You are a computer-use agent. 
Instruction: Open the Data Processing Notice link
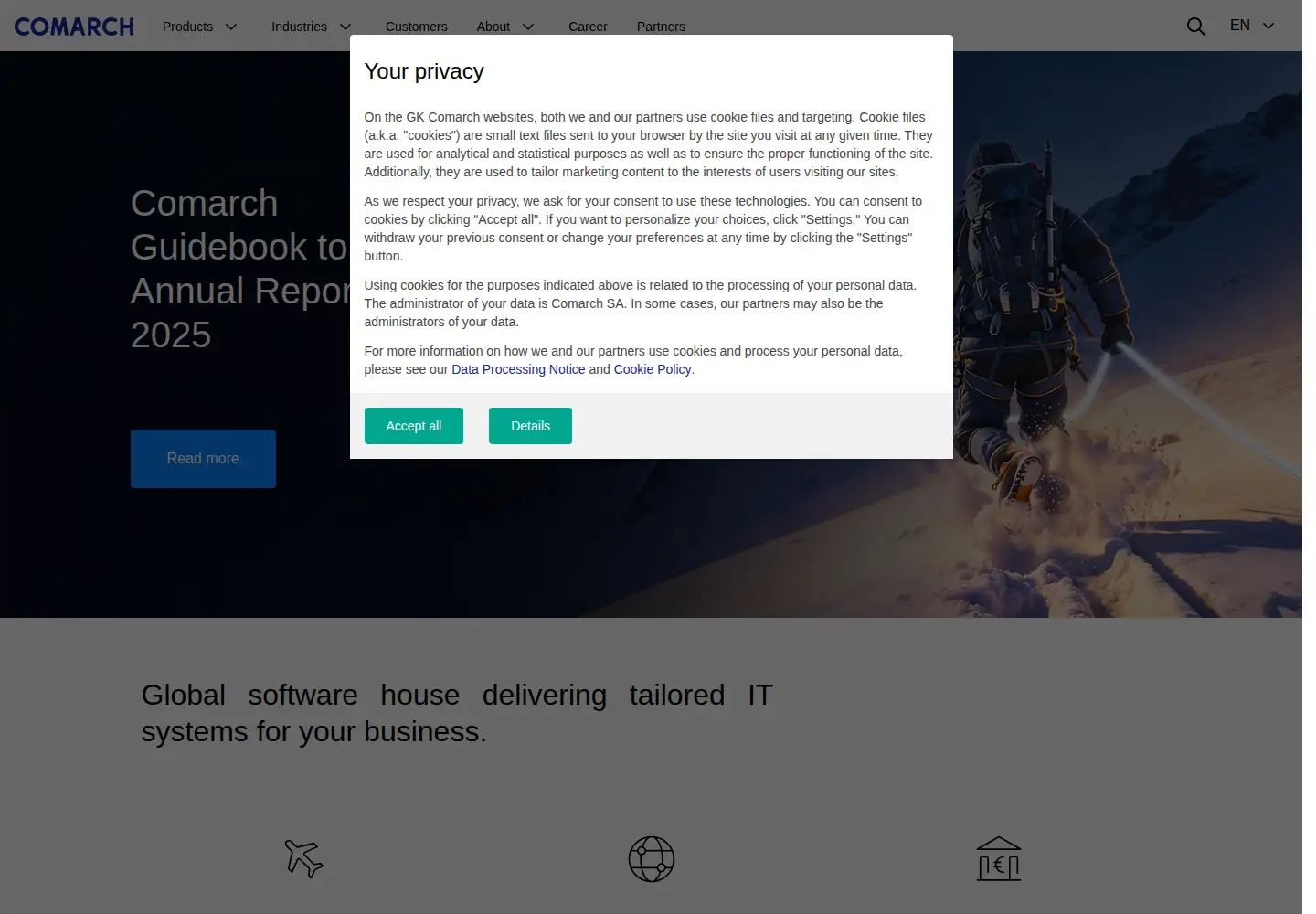pyautogui.click(x=518, y=369)
